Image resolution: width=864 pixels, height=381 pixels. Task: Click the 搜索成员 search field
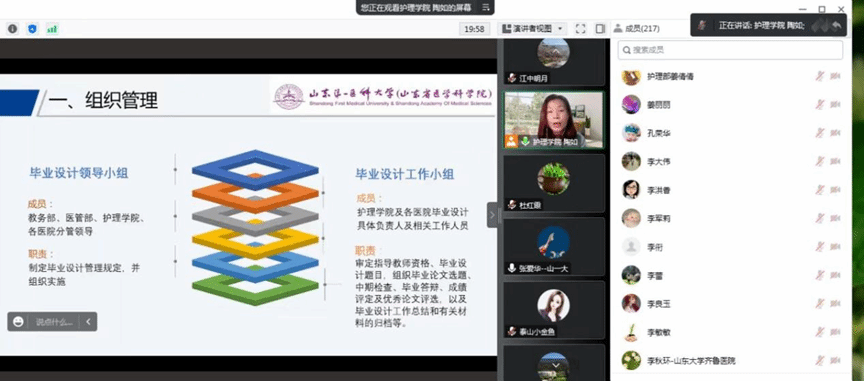pyautogui.click(x=730, y=50)
